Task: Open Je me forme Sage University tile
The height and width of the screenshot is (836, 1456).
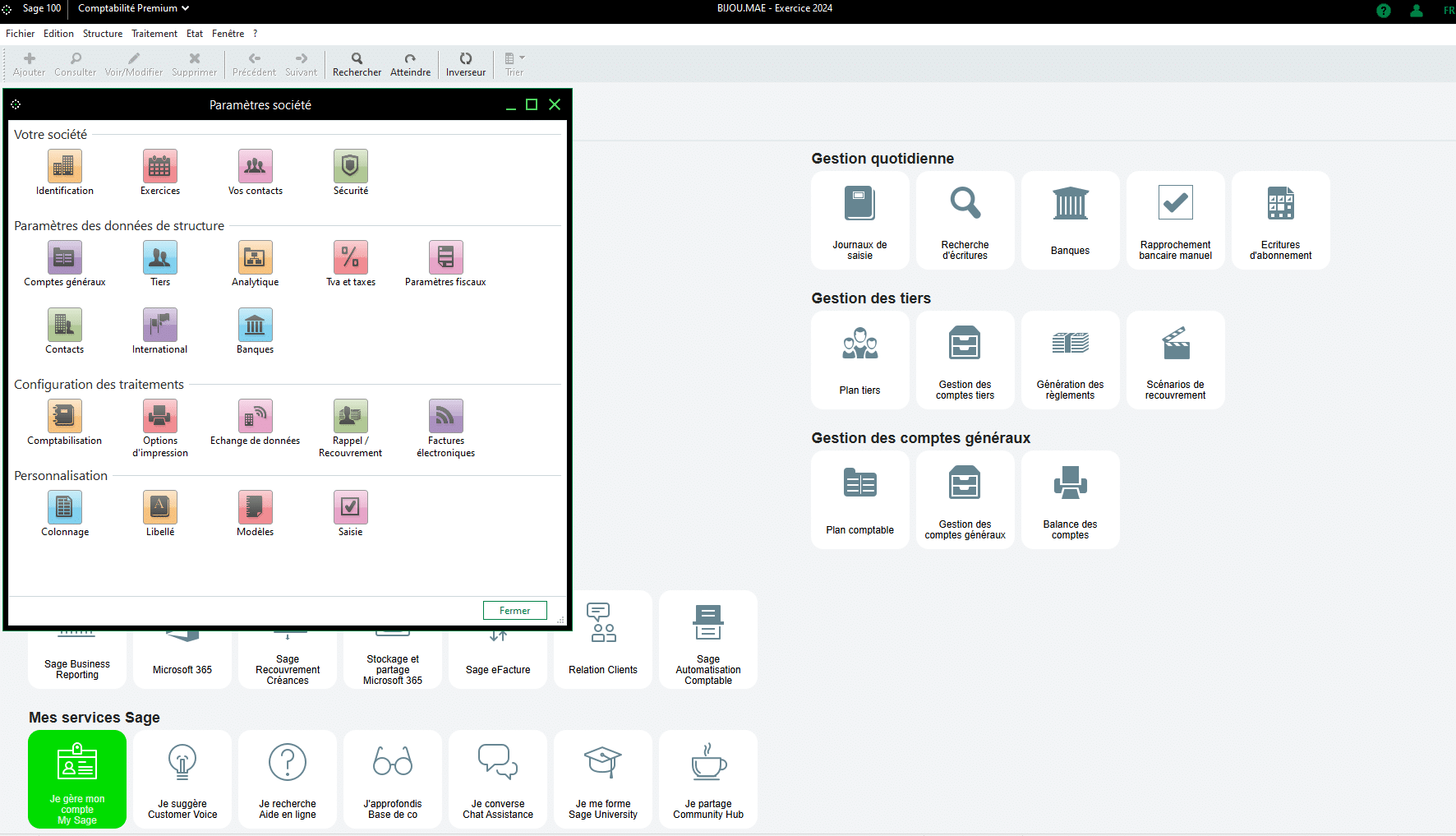Action: (x=603, y=779)
